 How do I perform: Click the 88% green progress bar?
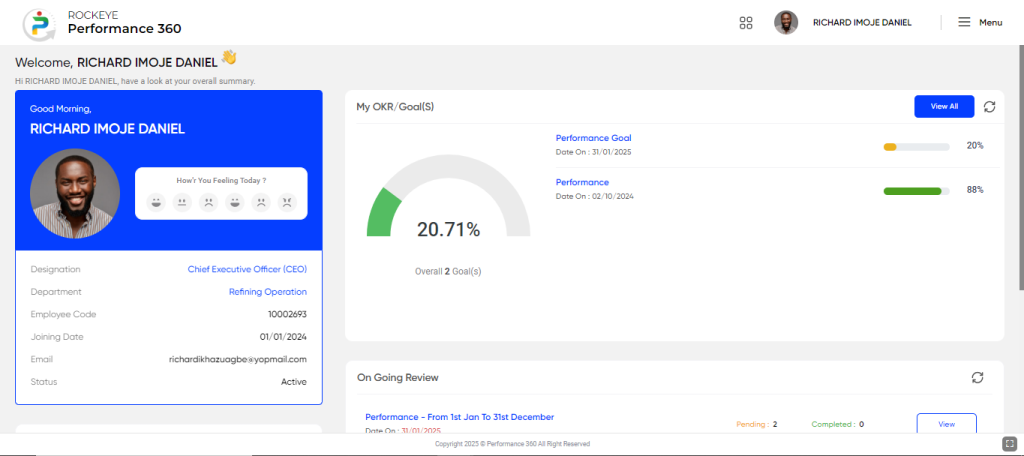[x=916, y=191]
